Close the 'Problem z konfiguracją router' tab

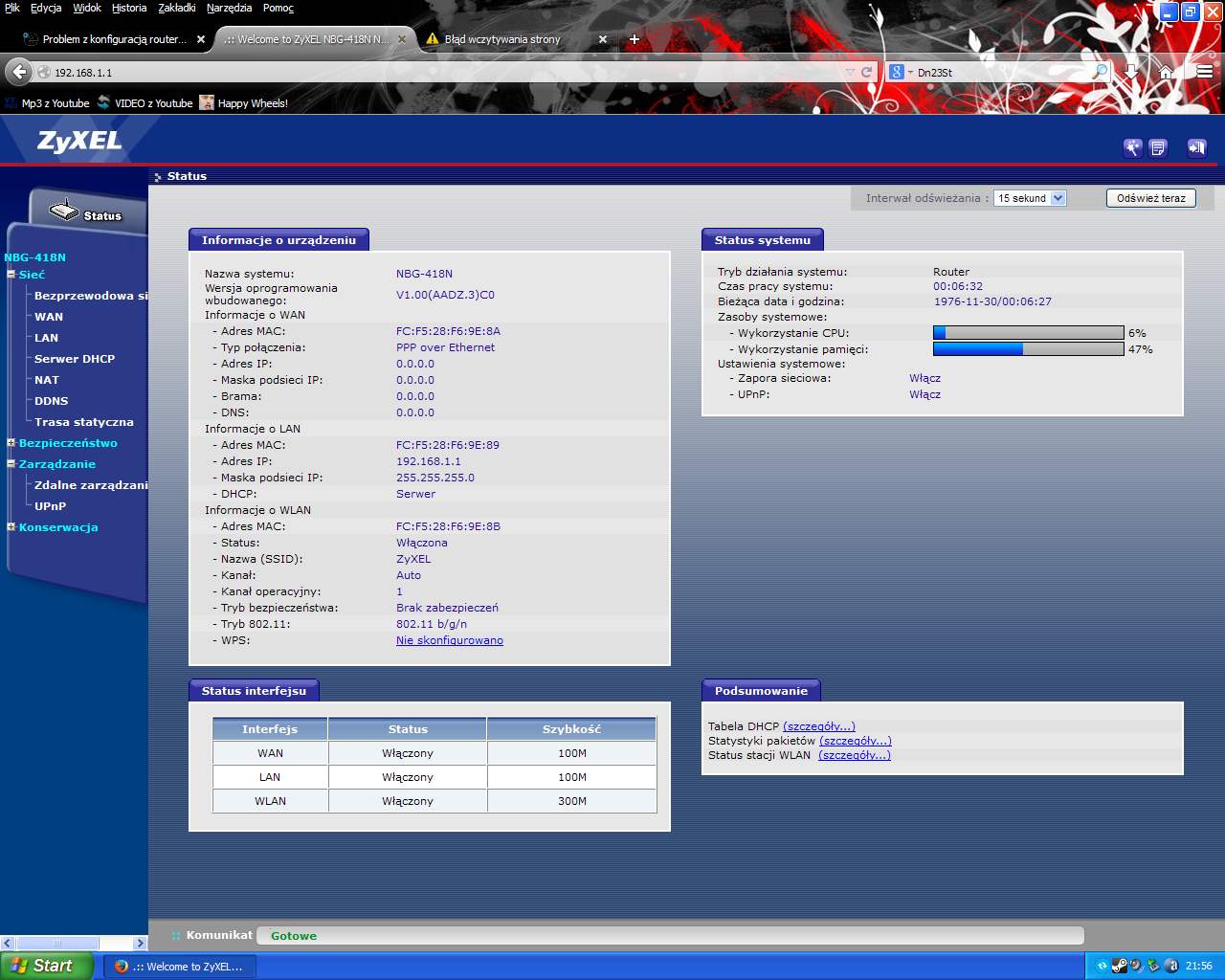(x=201, y=39)
